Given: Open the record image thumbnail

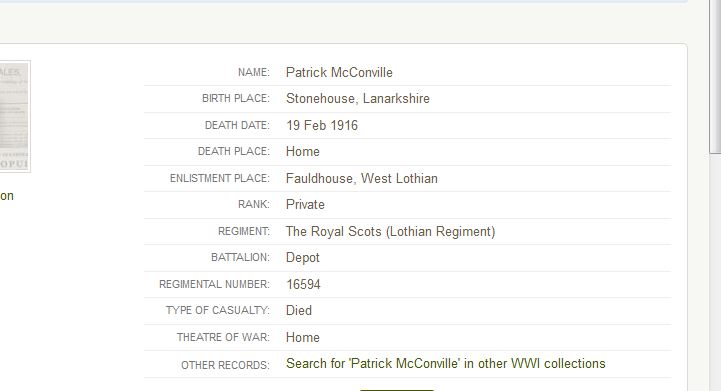Looking at the screenshot, I should 15,116.
